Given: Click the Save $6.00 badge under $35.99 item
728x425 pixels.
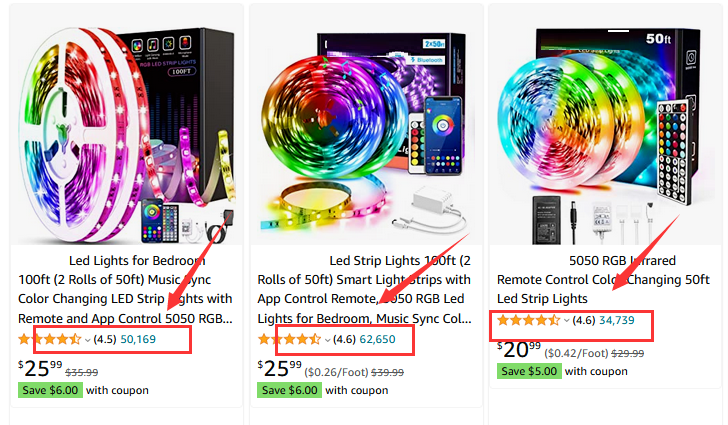Looking at the screenshot, I should point(51,390).
